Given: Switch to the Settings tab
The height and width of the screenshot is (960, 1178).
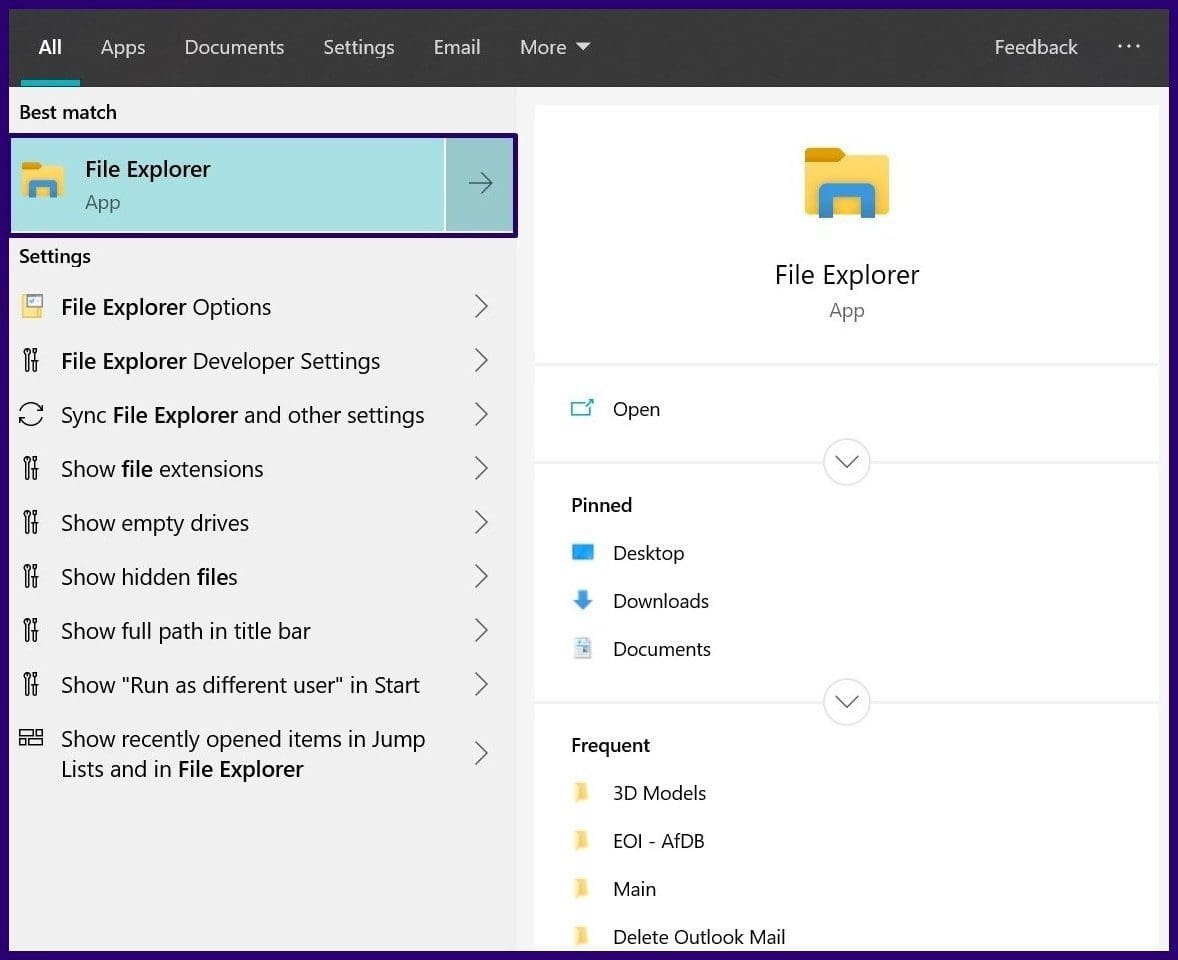Looking at the screenshot, I should 358,47.
